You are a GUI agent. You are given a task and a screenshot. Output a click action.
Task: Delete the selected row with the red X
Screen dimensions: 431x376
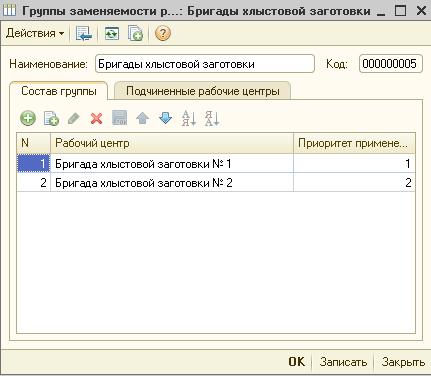97,118
